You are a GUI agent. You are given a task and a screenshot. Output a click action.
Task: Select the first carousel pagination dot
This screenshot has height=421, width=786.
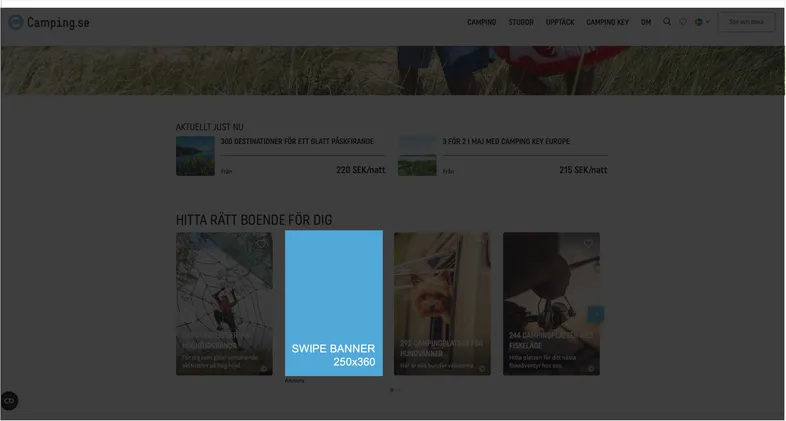pyautogui.click(x=391, y=390)
